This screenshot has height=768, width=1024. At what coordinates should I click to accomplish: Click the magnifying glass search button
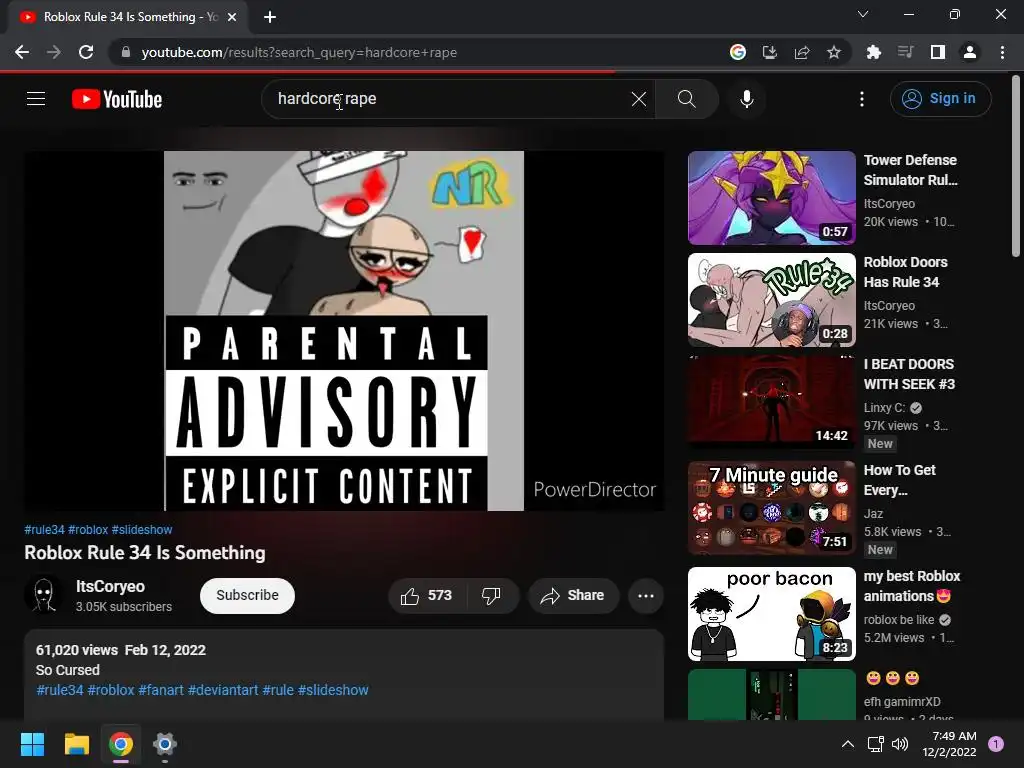(x=686, y=99)
